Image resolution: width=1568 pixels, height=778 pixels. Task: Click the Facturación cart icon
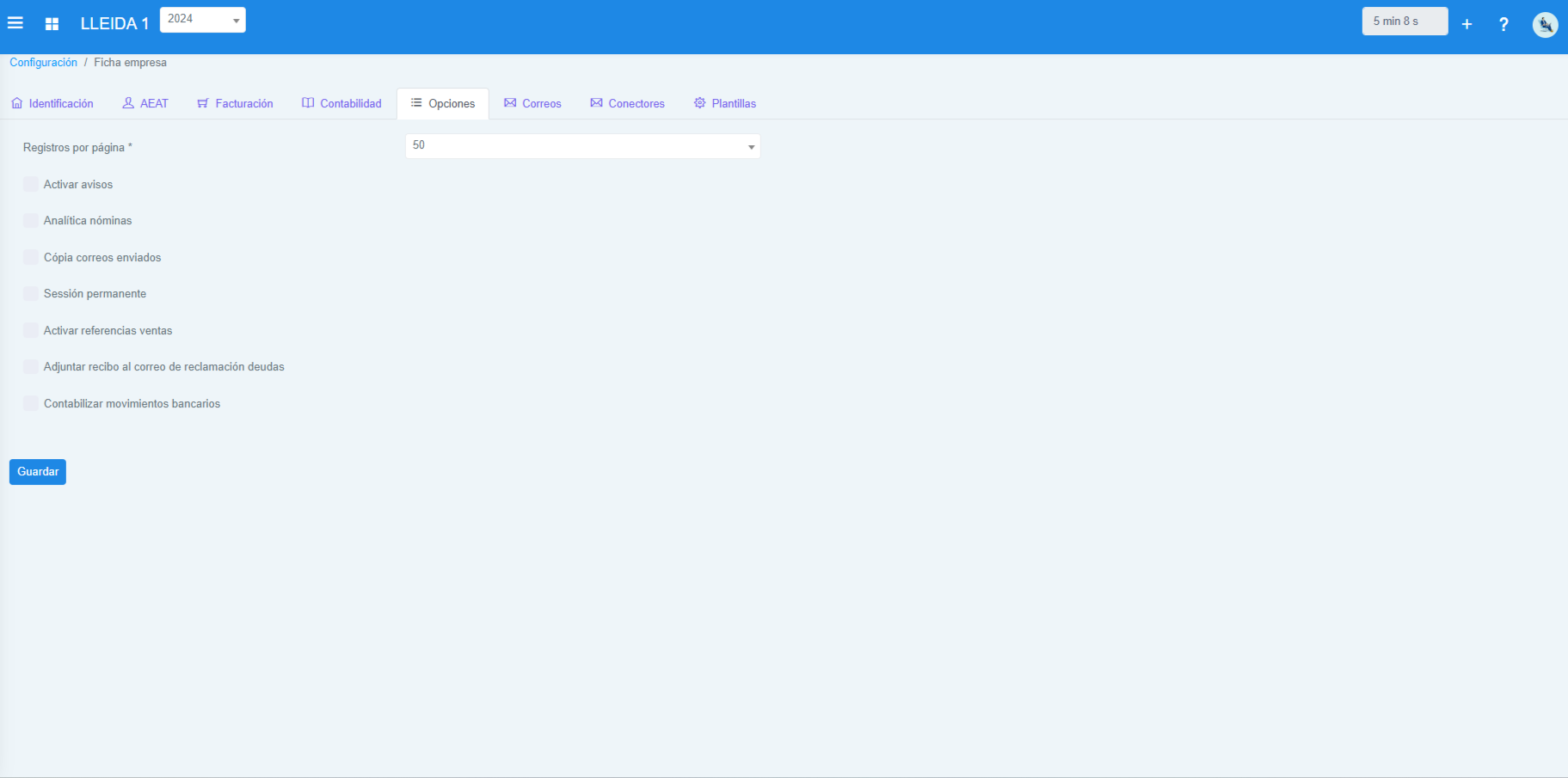coord(203,103)
